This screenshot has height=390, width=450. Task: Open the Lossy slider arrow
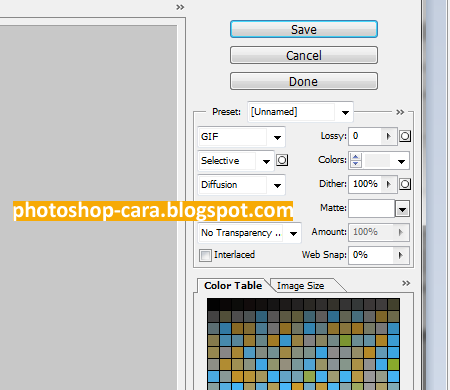(389, 136)
